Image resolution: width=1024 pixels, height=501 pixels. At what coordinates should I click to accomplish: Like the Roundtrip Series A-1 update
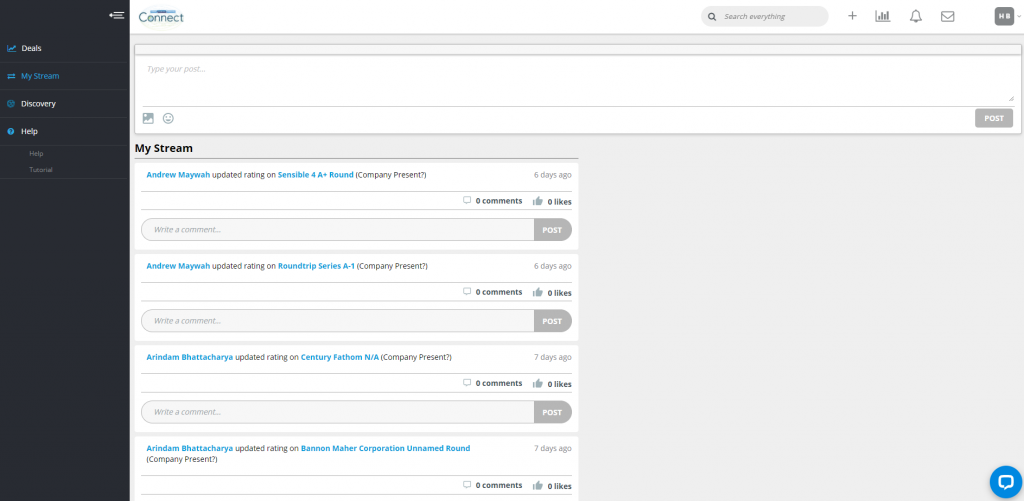pyautogui.click(x=538, y=293)
